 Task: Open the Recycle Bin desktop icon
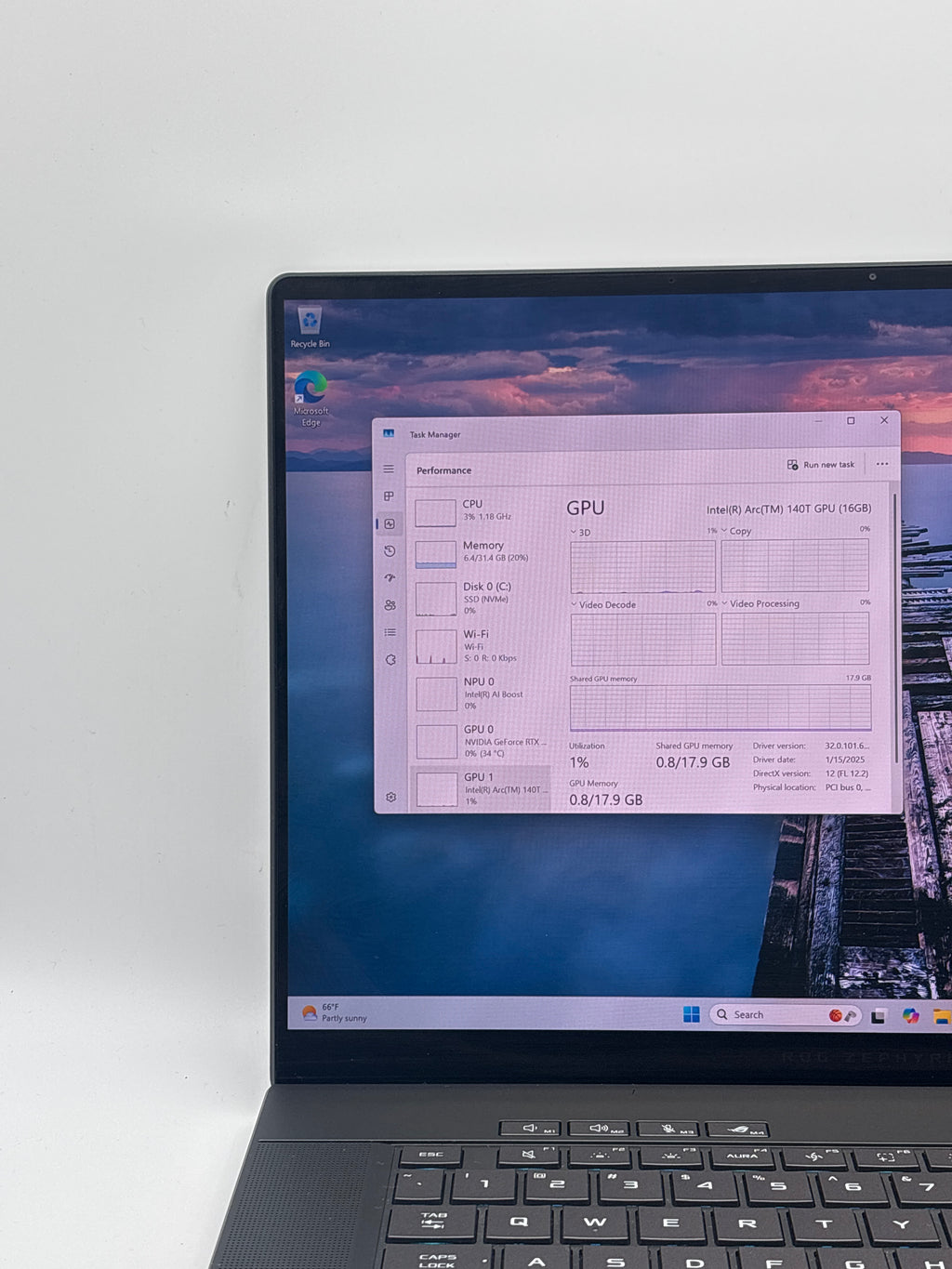tap(310, 326)
